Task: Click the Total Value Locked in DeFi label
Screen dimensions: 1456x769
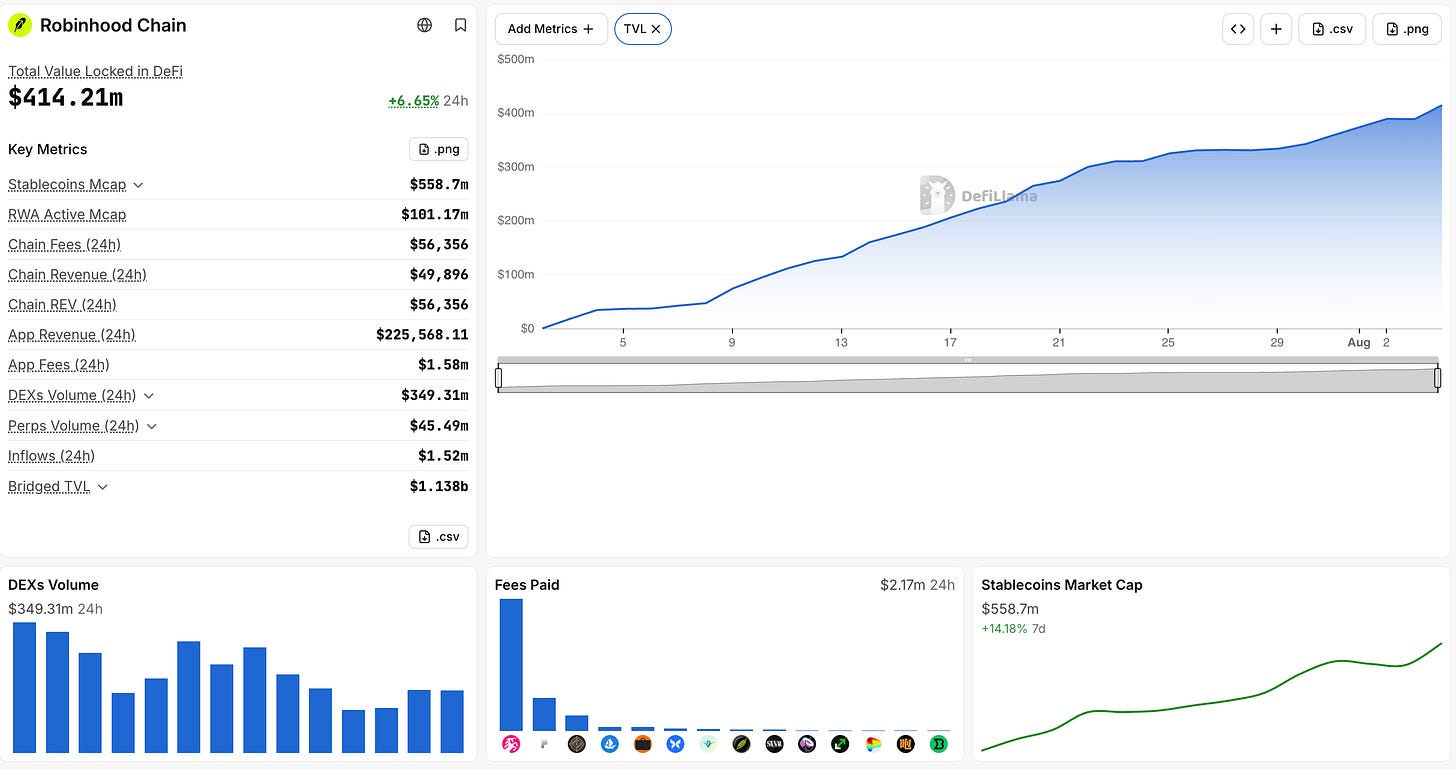Action: [x=95, y=71]
